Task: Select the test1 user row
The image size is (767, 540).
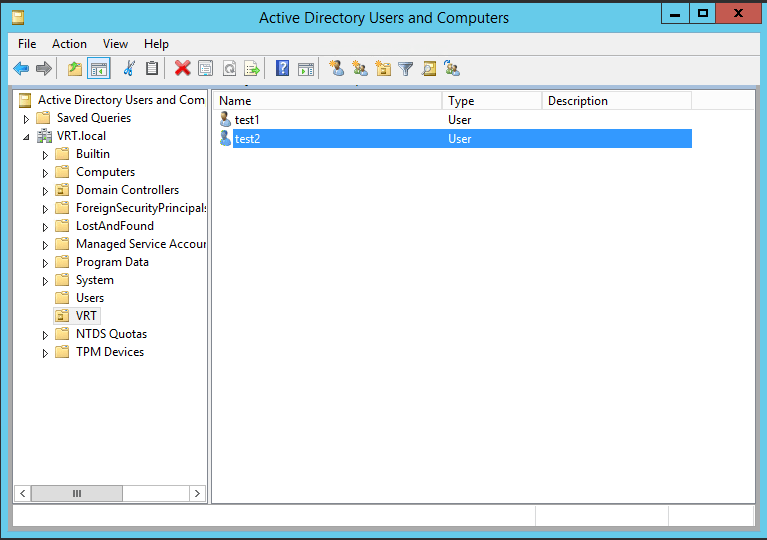Action: pyautogui.click(x=452, y=120)
